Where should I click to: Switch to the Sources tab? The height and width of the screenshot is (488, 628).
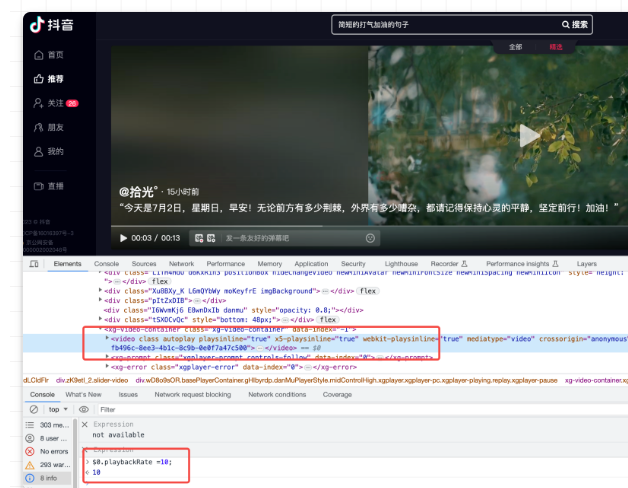coord(144,264)
